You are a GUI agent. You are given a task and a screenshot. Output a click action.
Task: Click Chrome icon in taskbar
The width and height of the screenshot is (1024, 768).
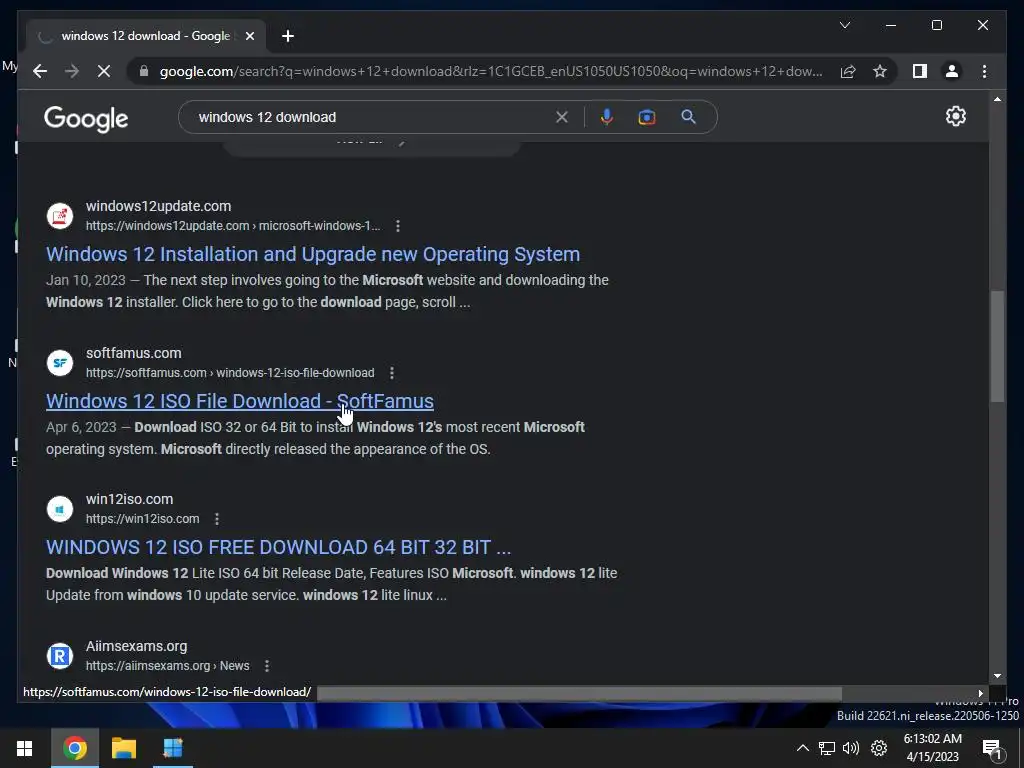click(74, 748)
